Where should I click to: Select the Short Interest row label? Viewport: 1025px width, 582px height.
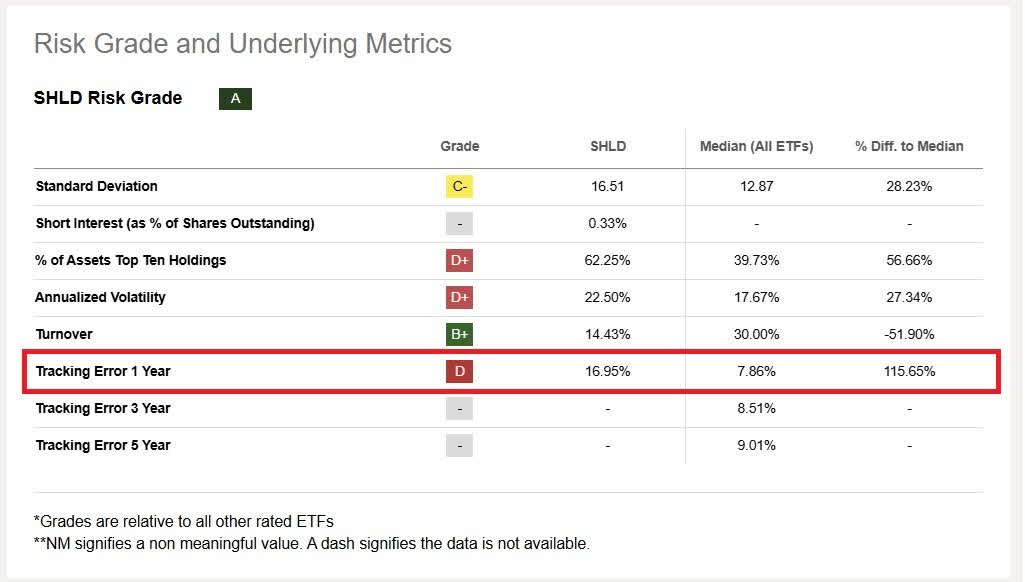point(175,223)
